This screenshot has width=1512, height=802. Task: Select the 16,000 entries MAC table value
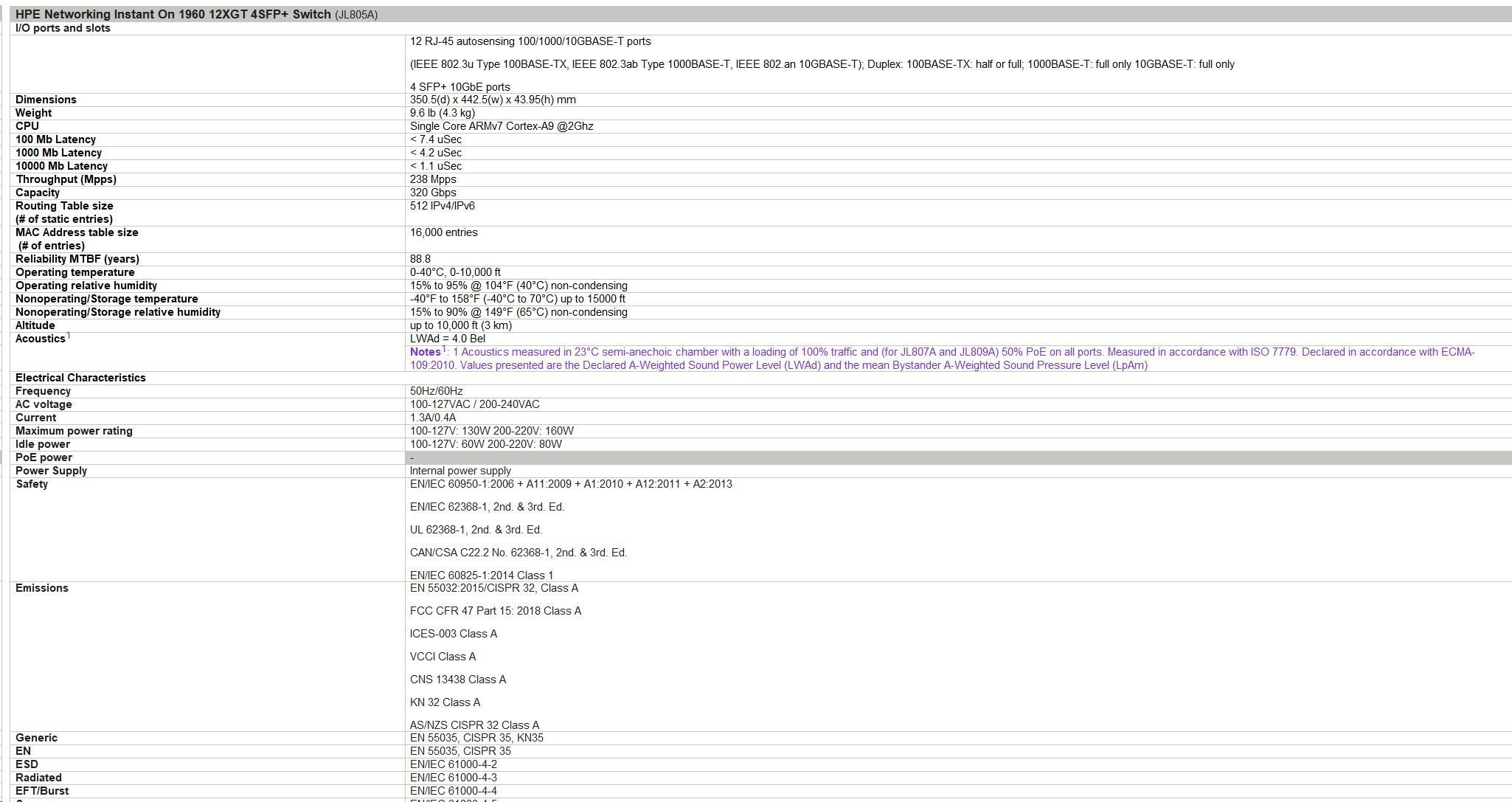[x=443, y=232]
